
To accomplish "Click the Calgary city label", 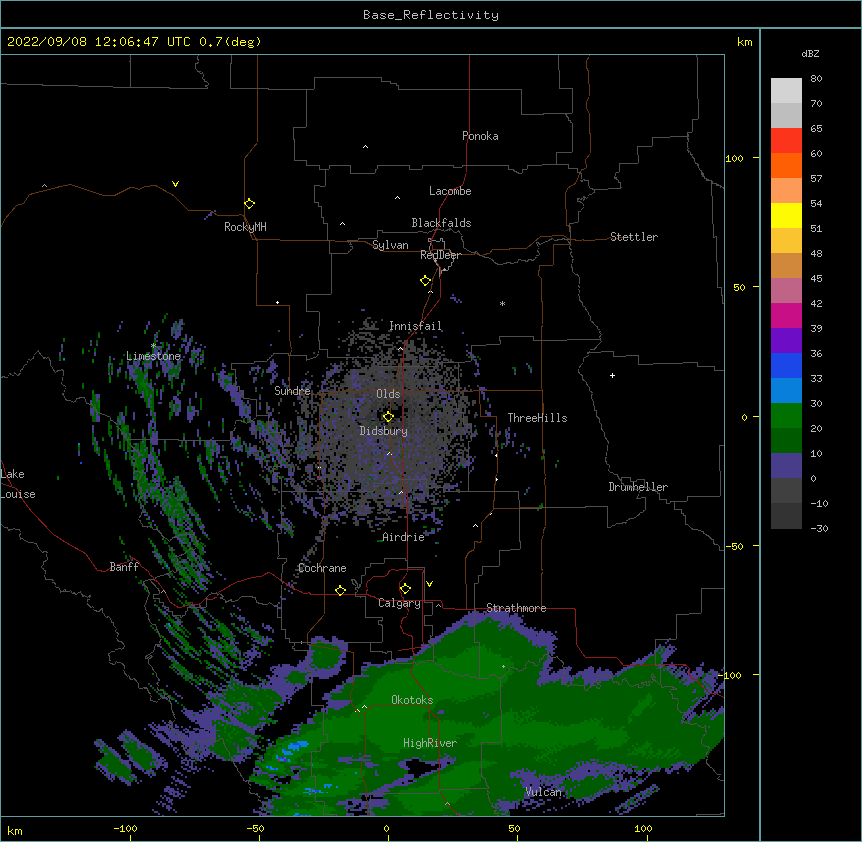I will [x=400, y=603].
